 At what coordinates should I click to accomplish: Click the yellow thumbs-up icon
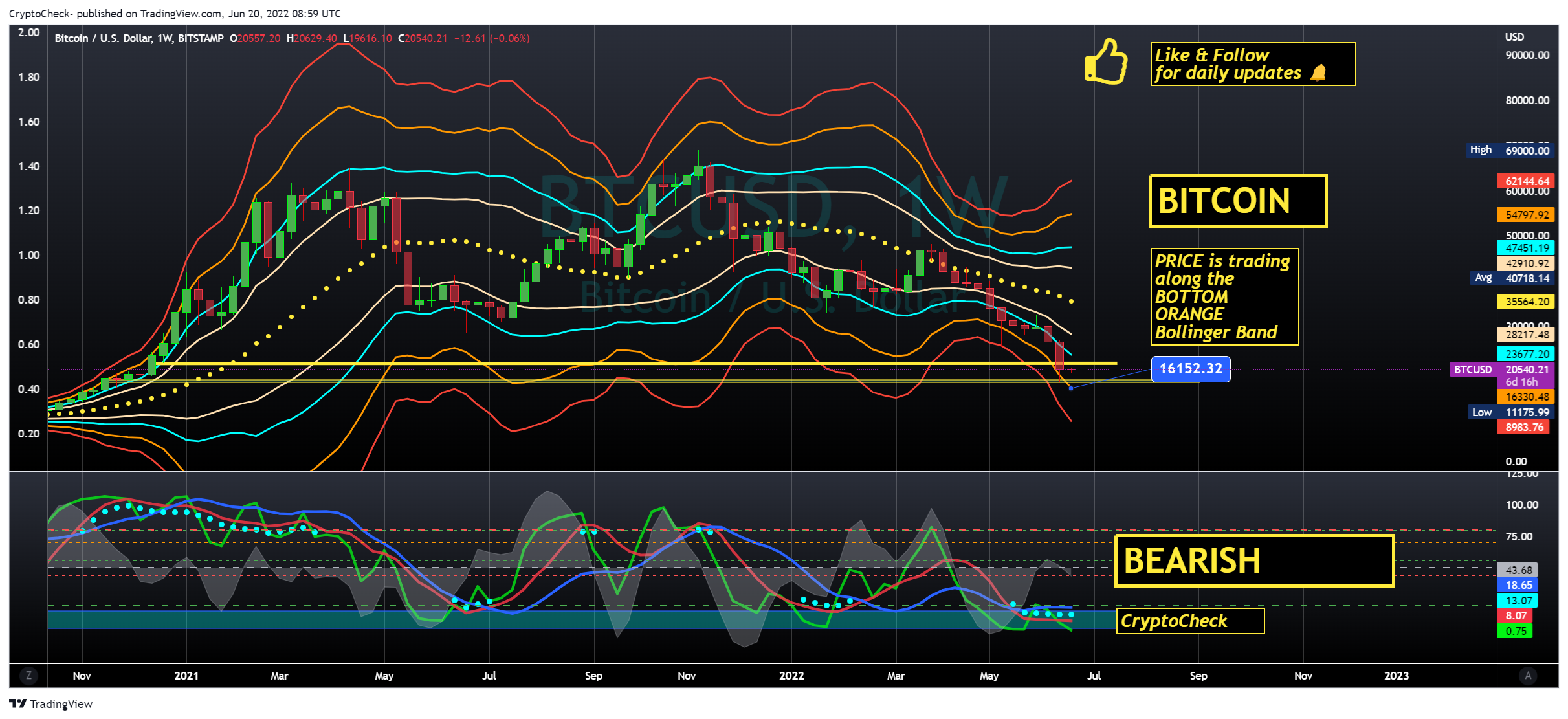pos(1106,62)
